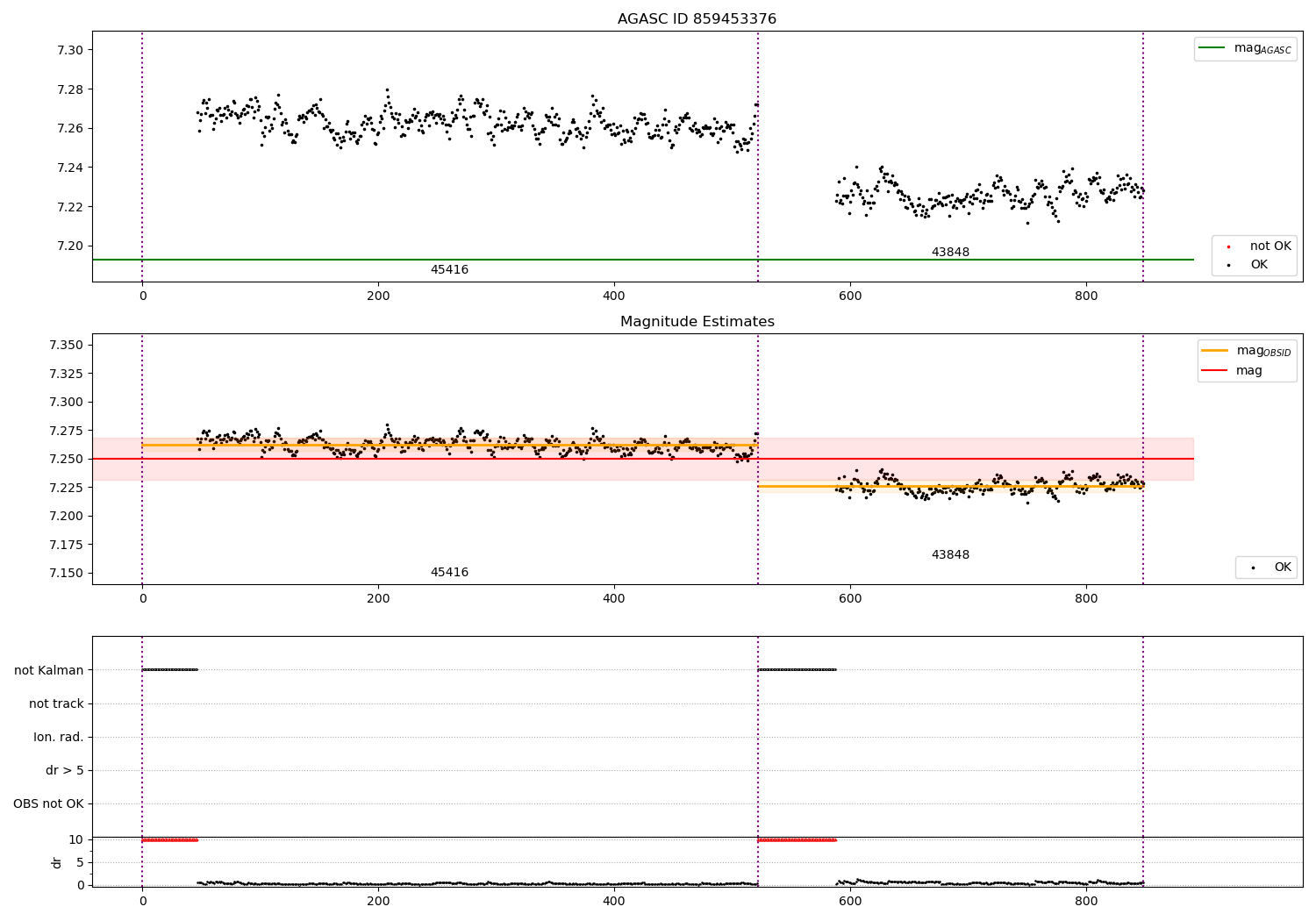
Task: Select the 'Ion. rad.' axis label
Action: pos(59,738)
